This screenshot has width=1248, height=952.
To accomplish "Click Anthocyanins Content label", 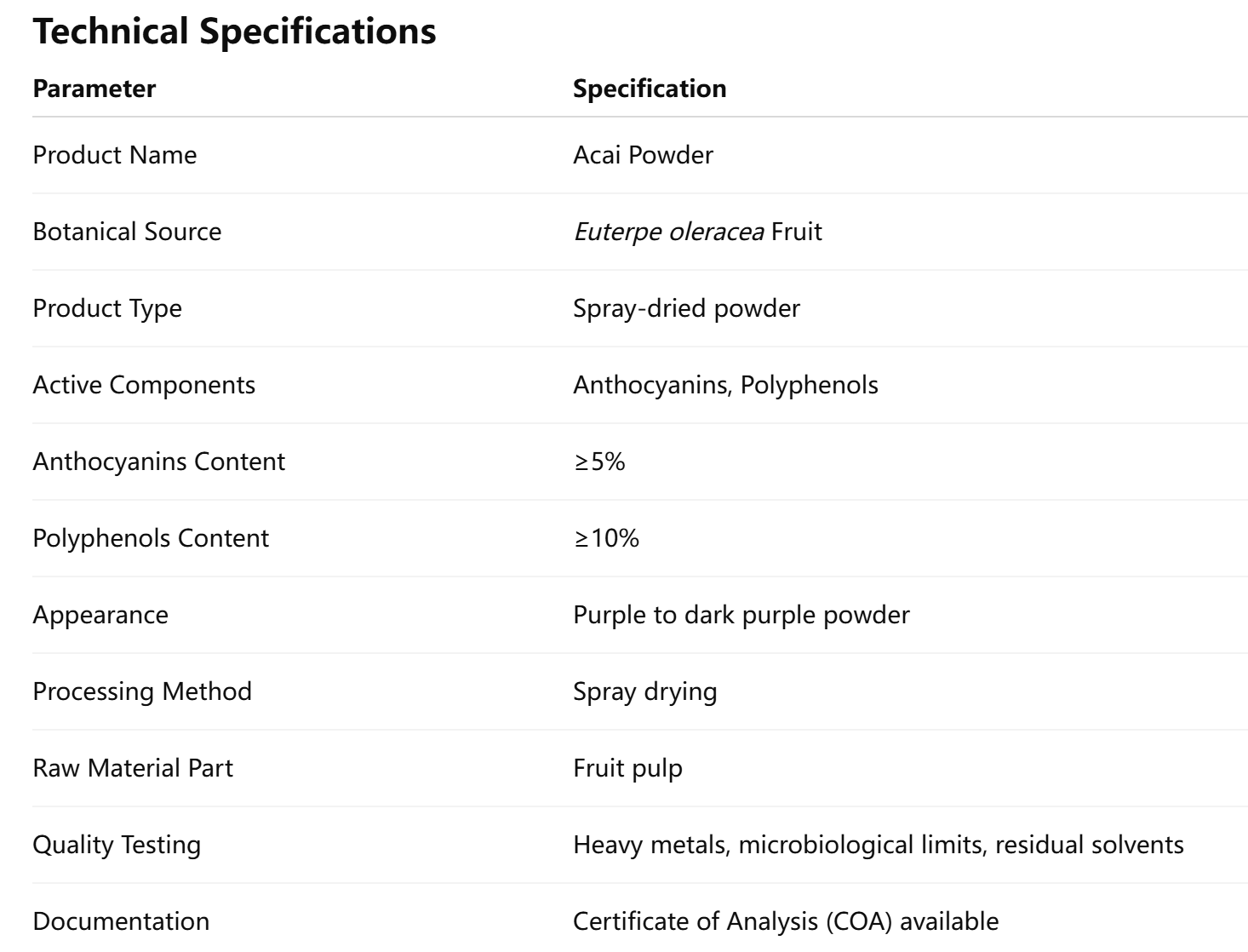I will click(158, 462).
